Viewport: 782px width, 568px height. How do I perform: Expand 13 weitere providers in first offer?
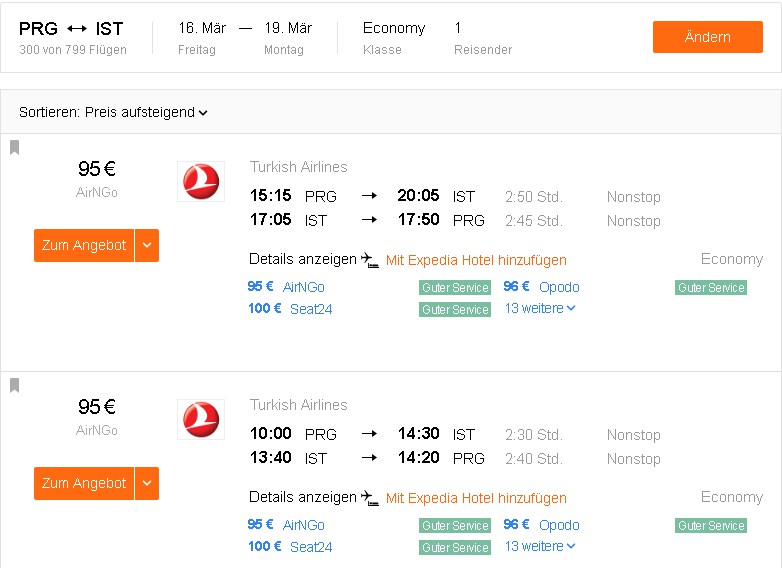coord(540,308)
